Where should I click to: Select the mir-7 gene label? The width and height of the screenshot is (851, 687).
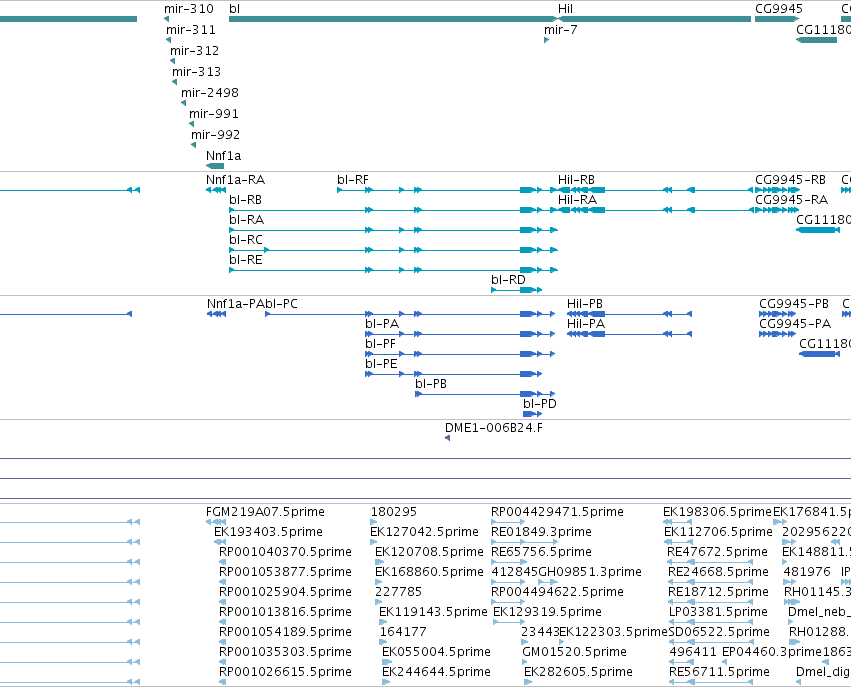561,30
